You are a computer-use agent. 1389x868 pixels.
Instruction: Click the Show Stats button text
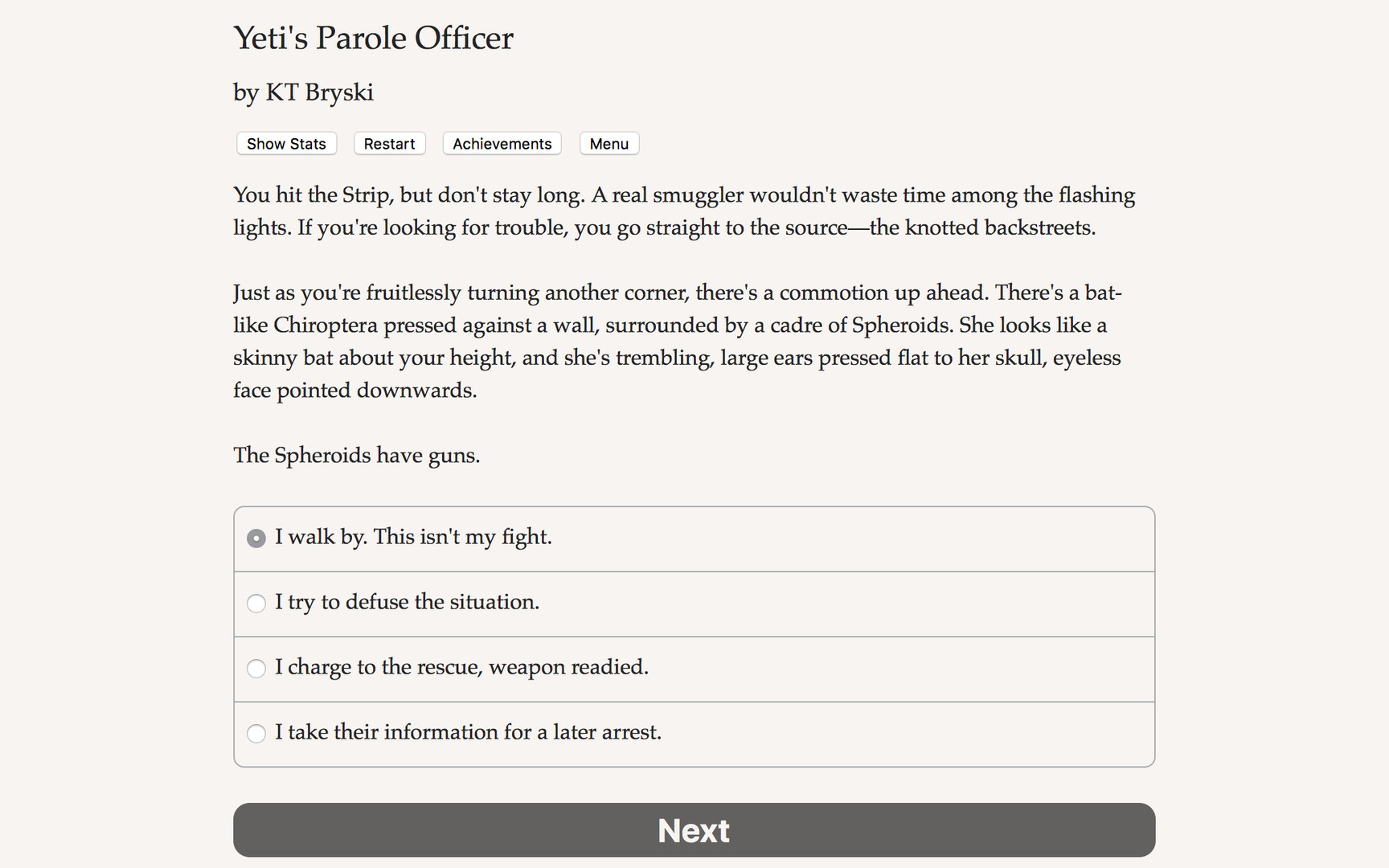(285, 143)
